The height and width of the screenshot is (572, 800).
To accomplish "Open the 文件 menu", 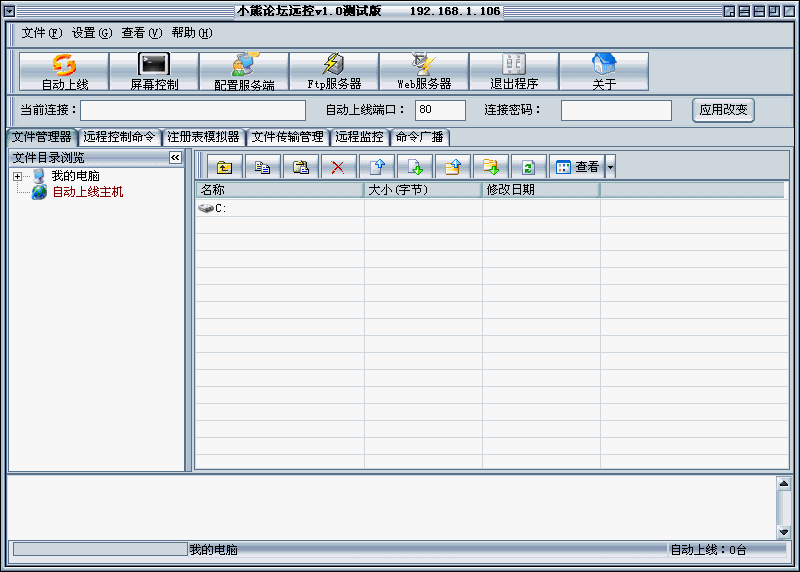I will [x=41, y=33].
